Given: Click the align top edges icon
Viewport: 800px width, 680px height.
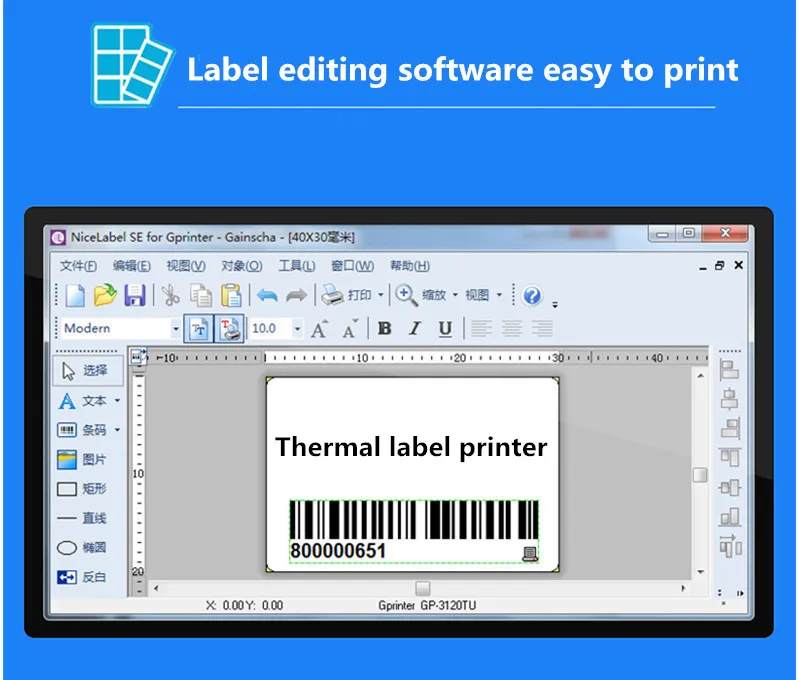Looking at the screenshot, I should [x=730, y=458].
